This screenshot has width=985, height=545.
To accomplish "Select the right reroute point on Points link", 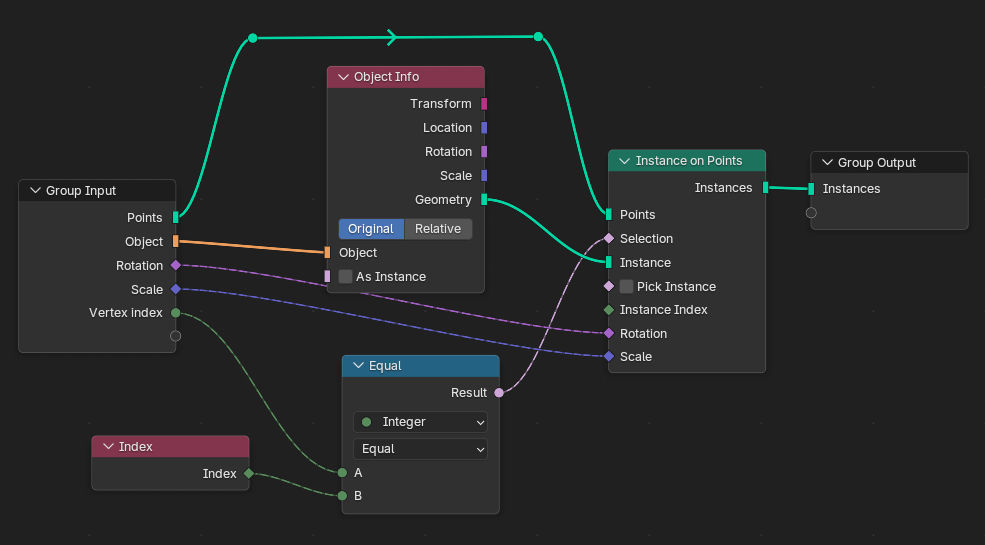I will [538, 37].
